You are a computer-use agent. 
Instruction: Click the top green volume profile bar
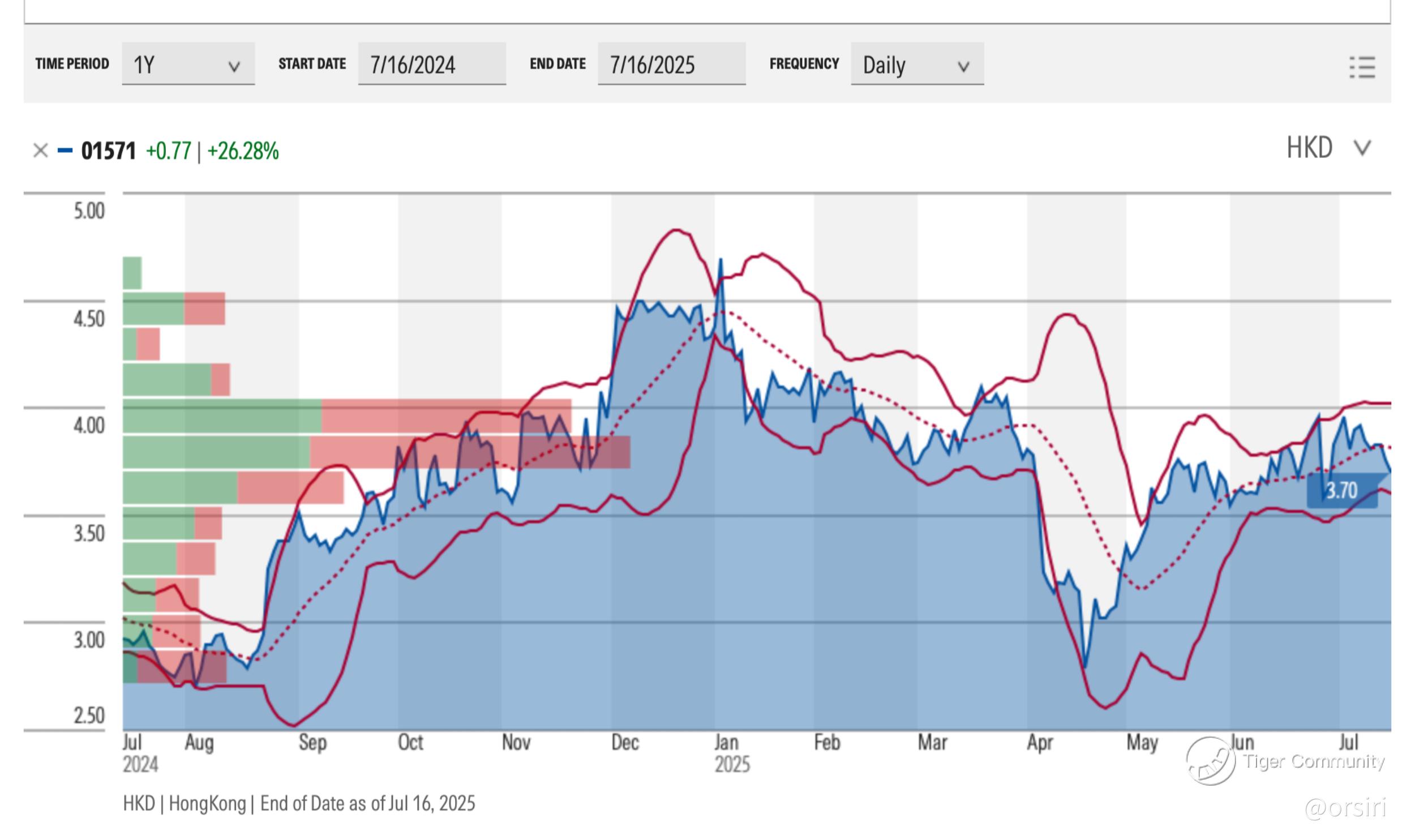tap(132, 273)
